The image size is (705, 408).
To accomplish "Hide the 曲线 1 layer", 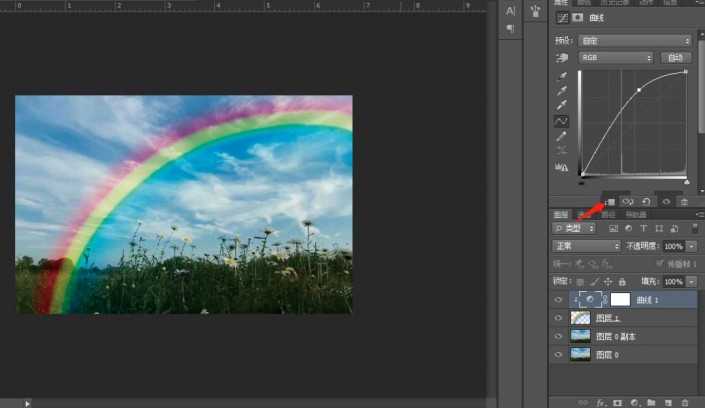I will click(x=558, y=299).
